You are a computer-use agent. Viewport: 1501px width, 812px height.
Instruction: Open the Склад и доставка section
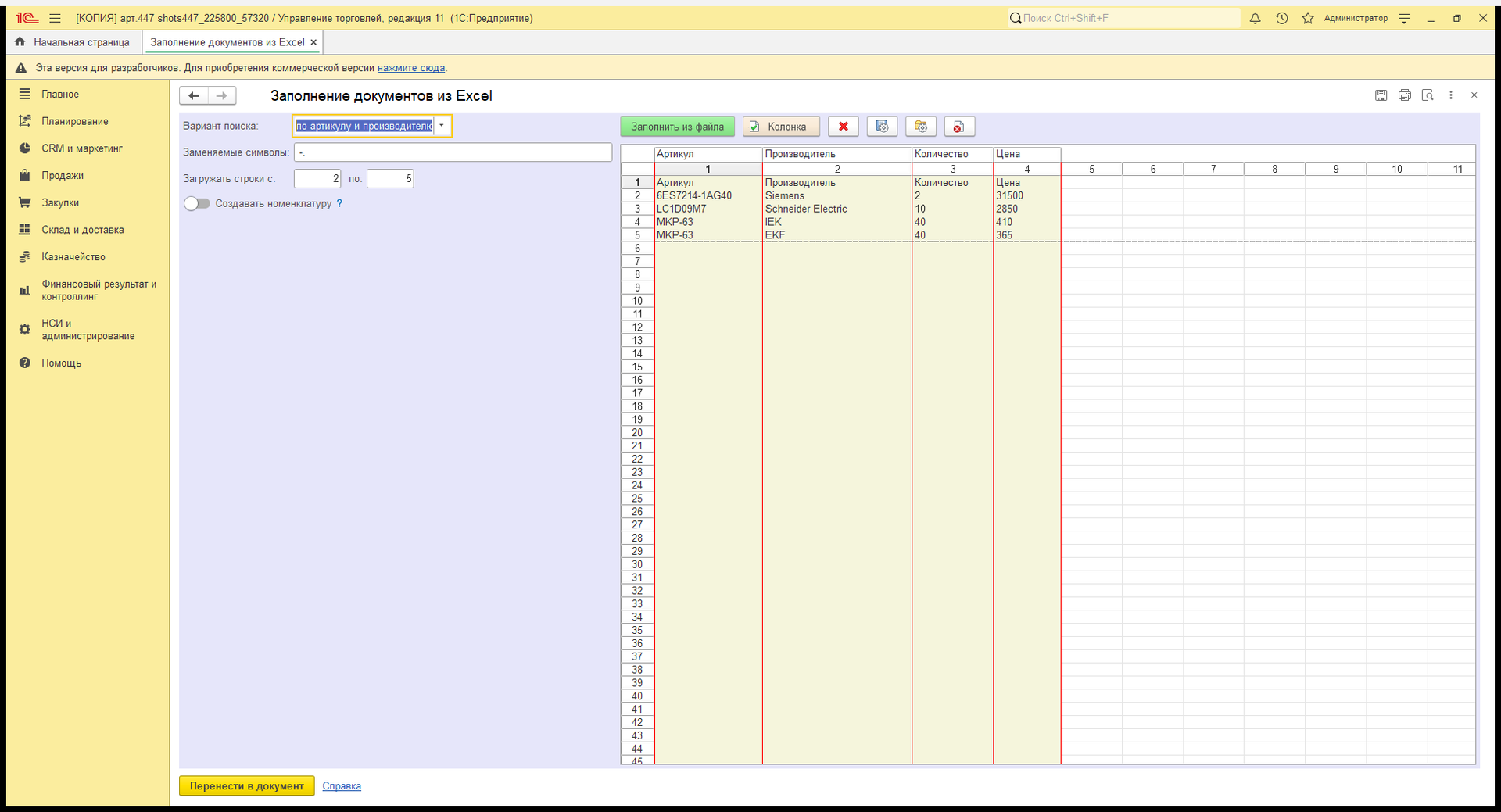pyautogui.click(x=83, y=230)
